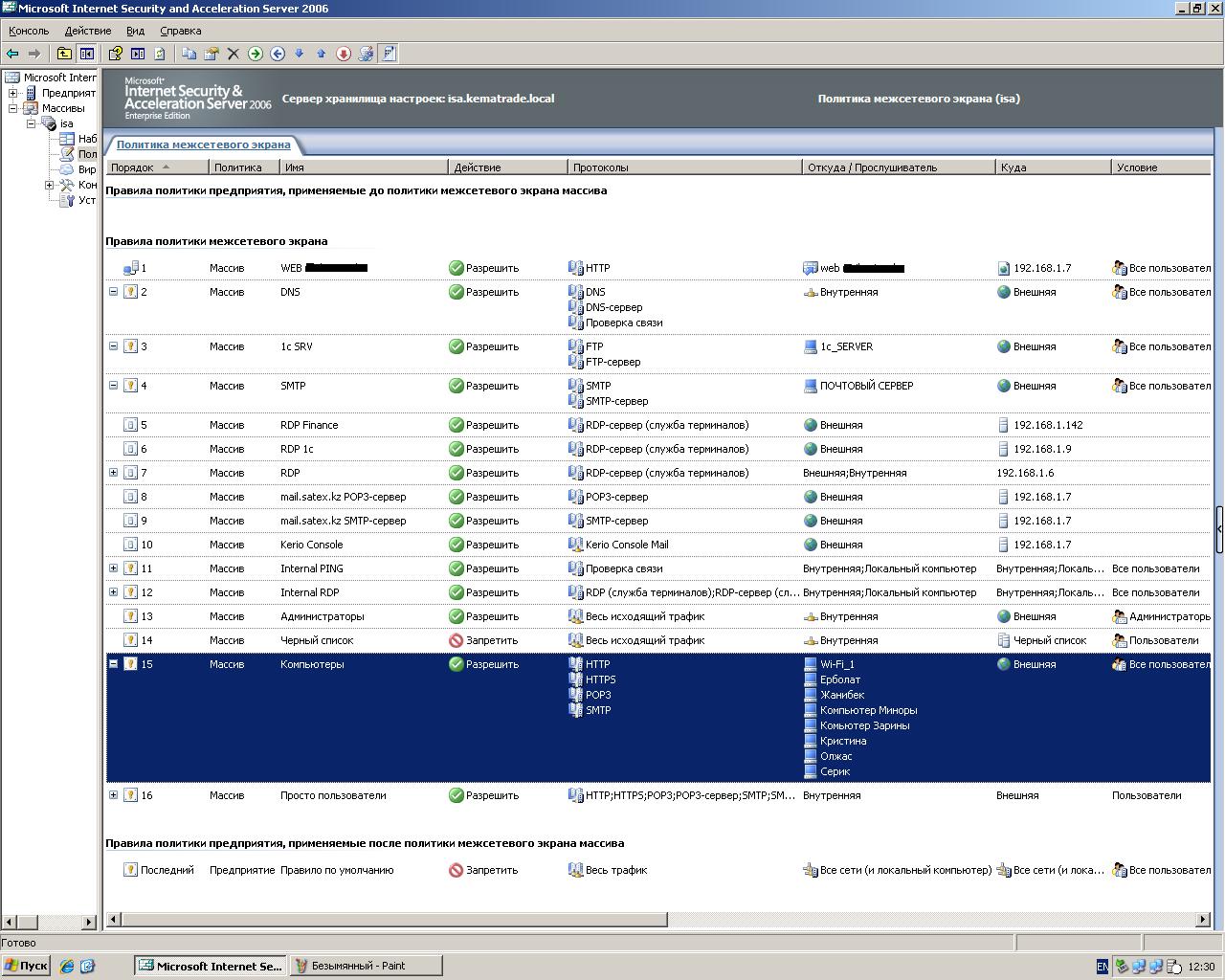The image size is (1225, 980).
Task: Open the Консоль menu
Action: [x=29, y=31]
